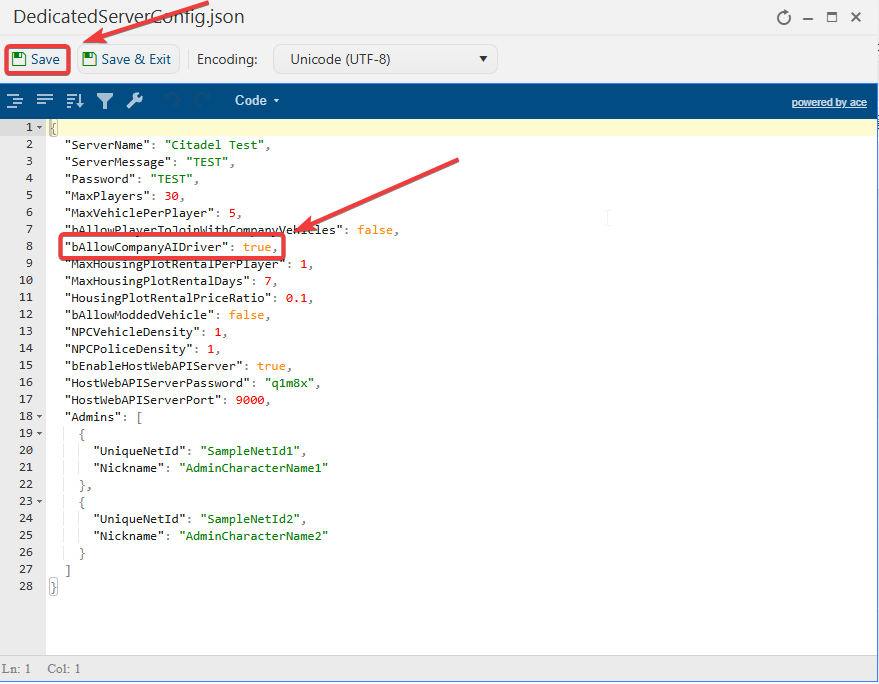The height and width of the screenshot is (684, 879).
Task: Click the "Admins" key on line 18
Action: pos(93,417)
